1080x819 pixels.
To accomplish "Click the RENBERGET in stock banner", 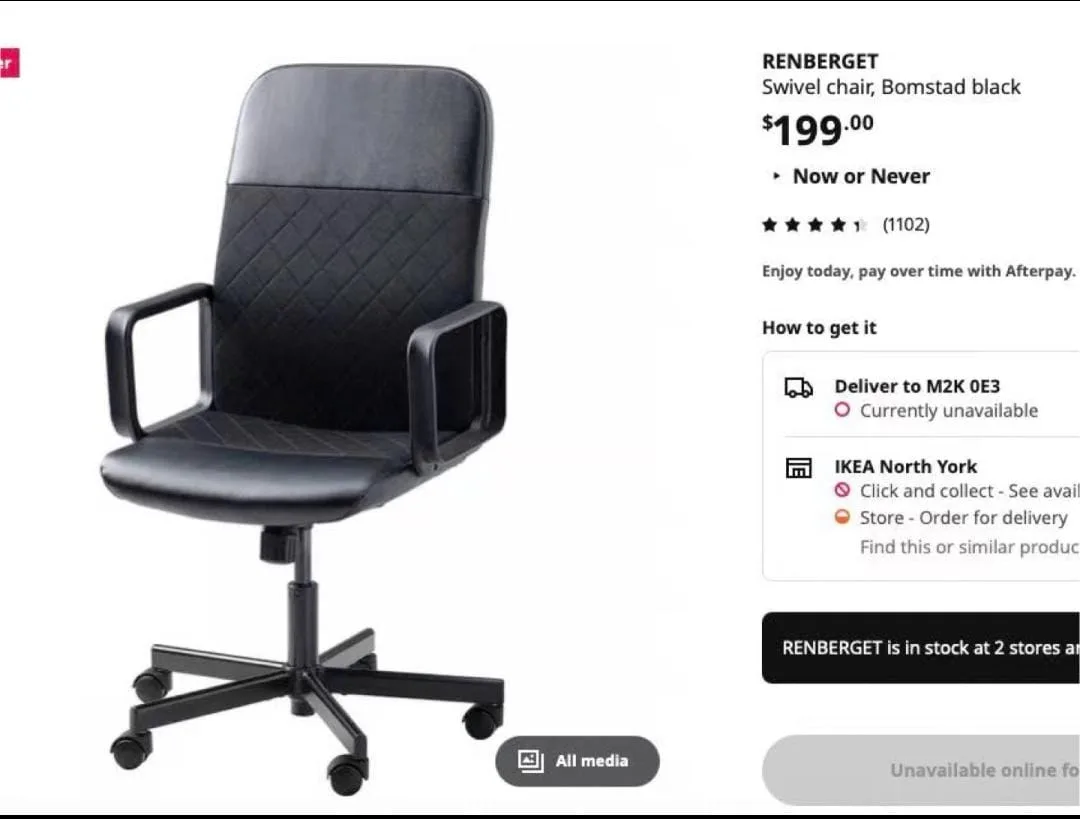I will [921, 647].
